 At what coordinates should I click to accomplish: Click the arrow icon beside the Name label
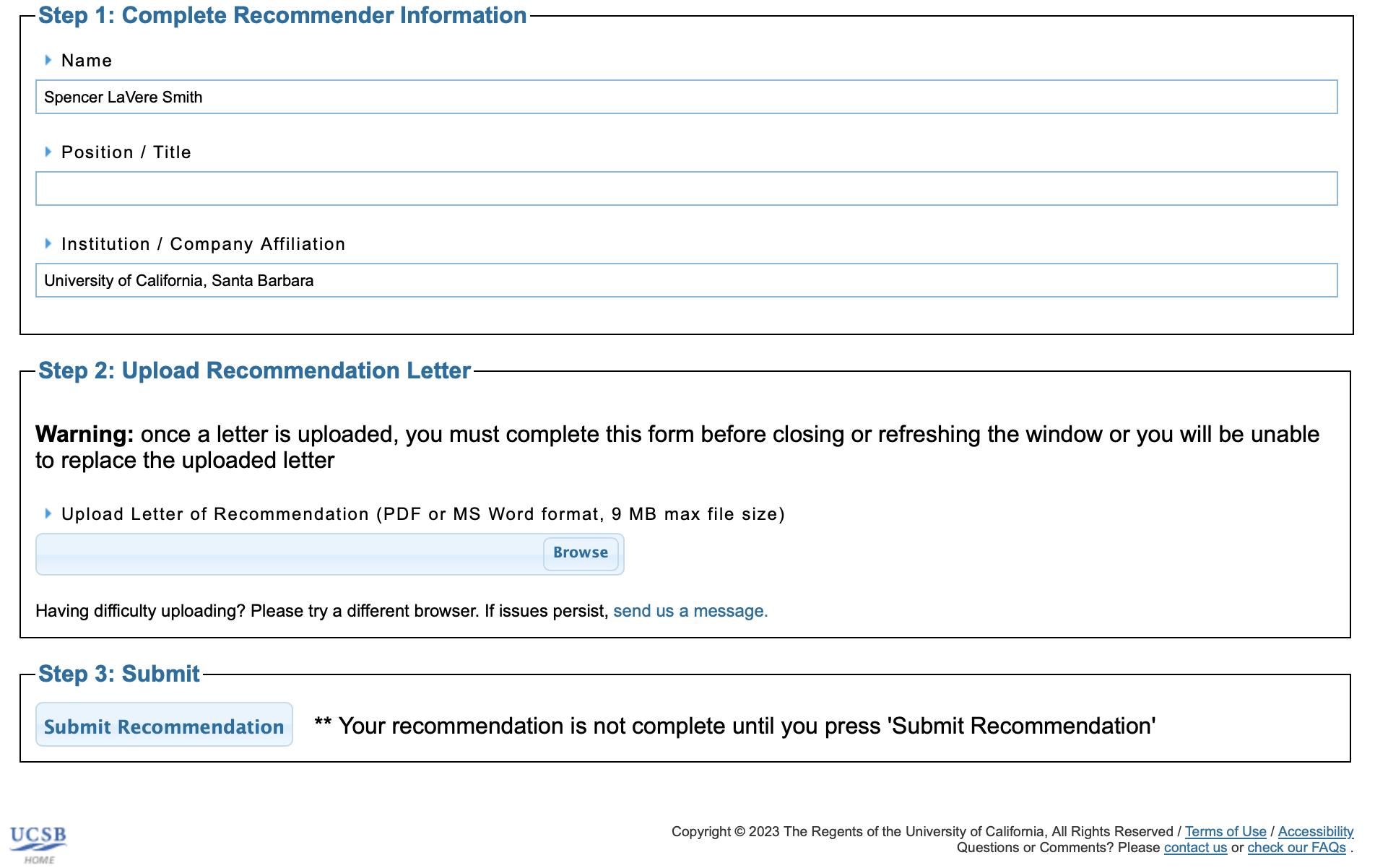[48, 60]
